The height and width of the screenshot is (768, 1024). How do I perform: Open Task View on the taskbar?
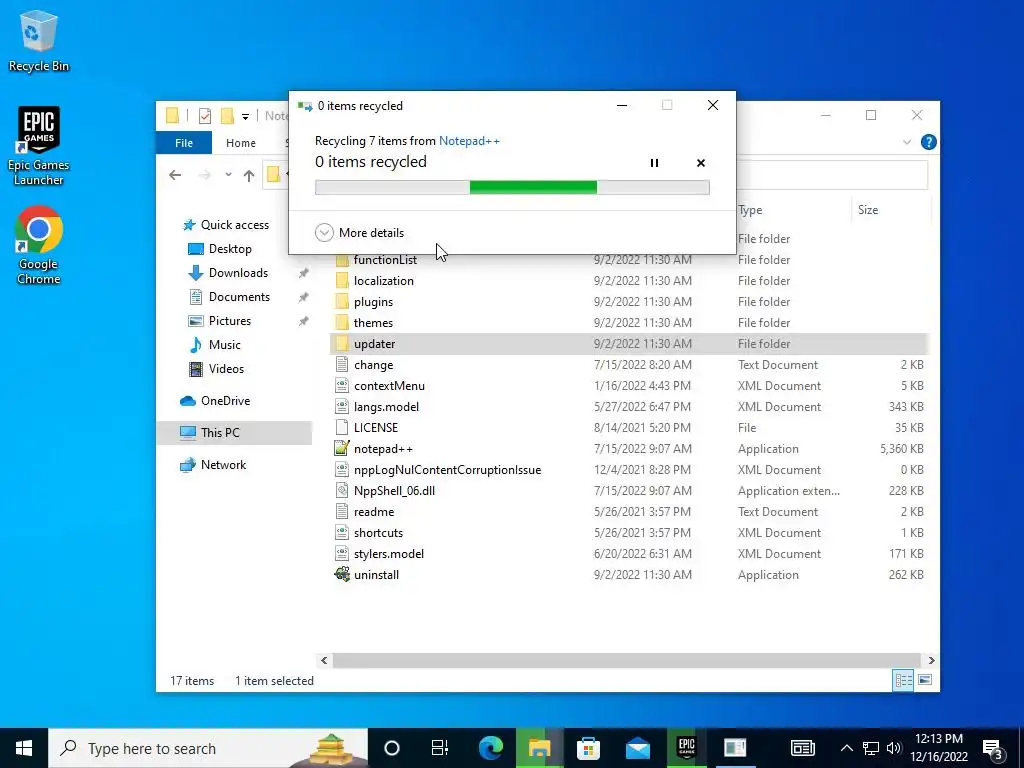(440, 748)
